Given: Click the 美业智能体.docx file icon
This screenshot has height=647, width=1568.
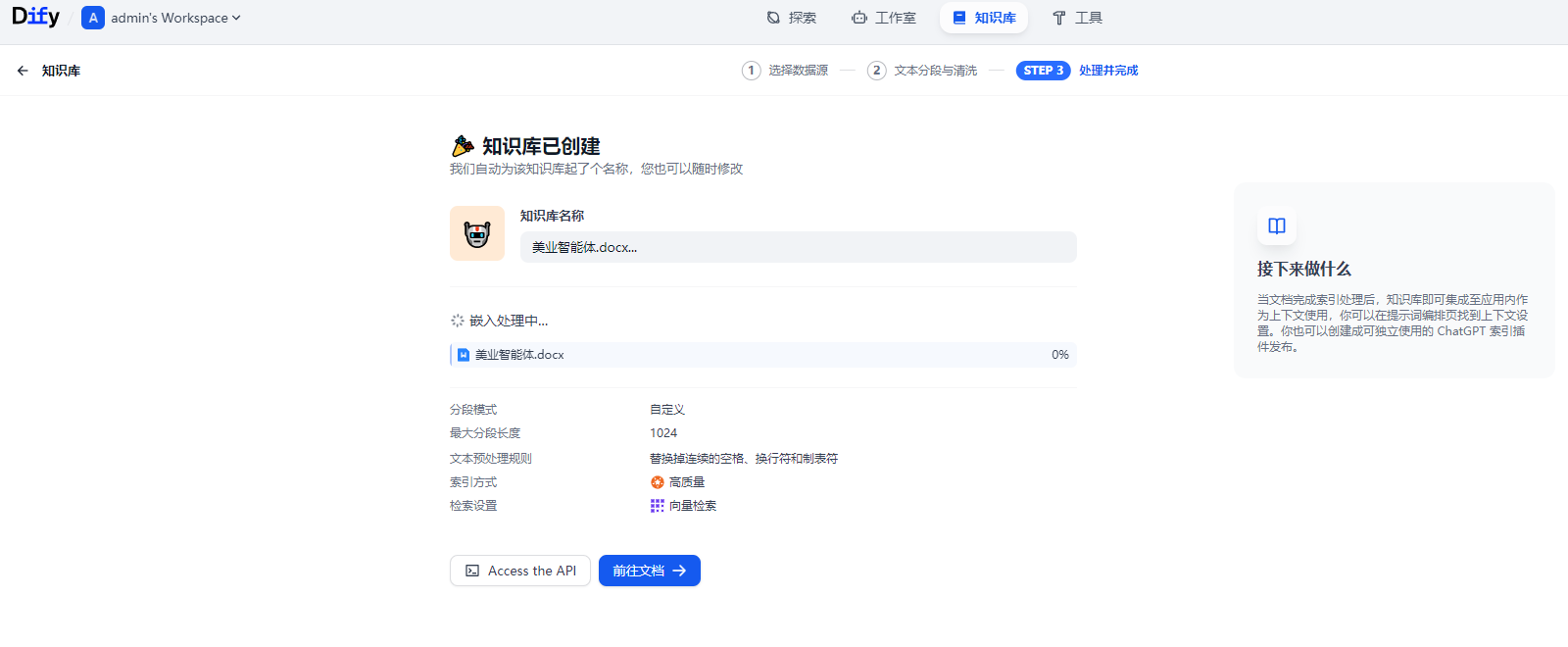Looking at the screenshot, I should point(464,355).
